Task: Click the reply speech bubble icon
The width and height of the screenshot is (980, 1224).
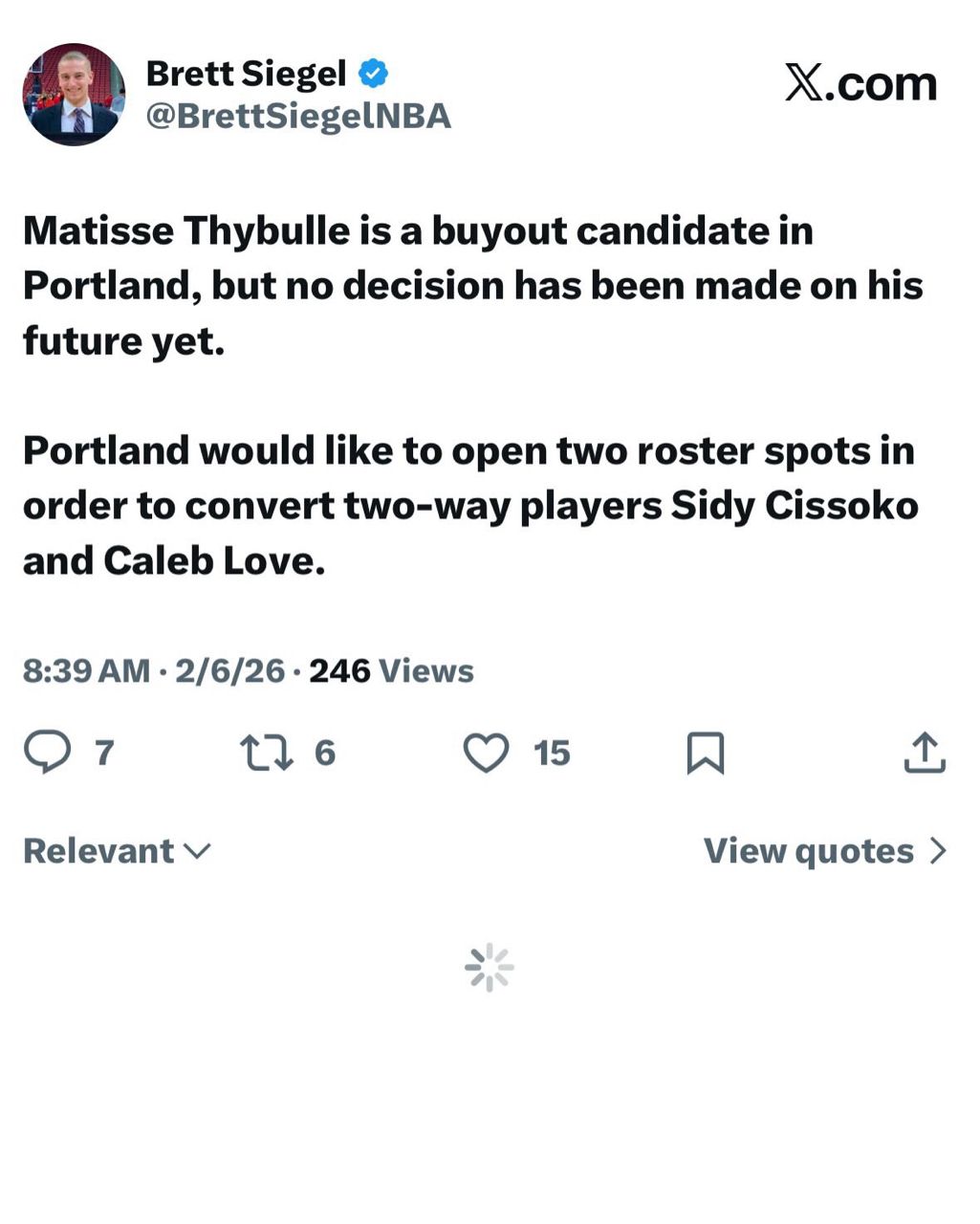Action: [47, 753]
